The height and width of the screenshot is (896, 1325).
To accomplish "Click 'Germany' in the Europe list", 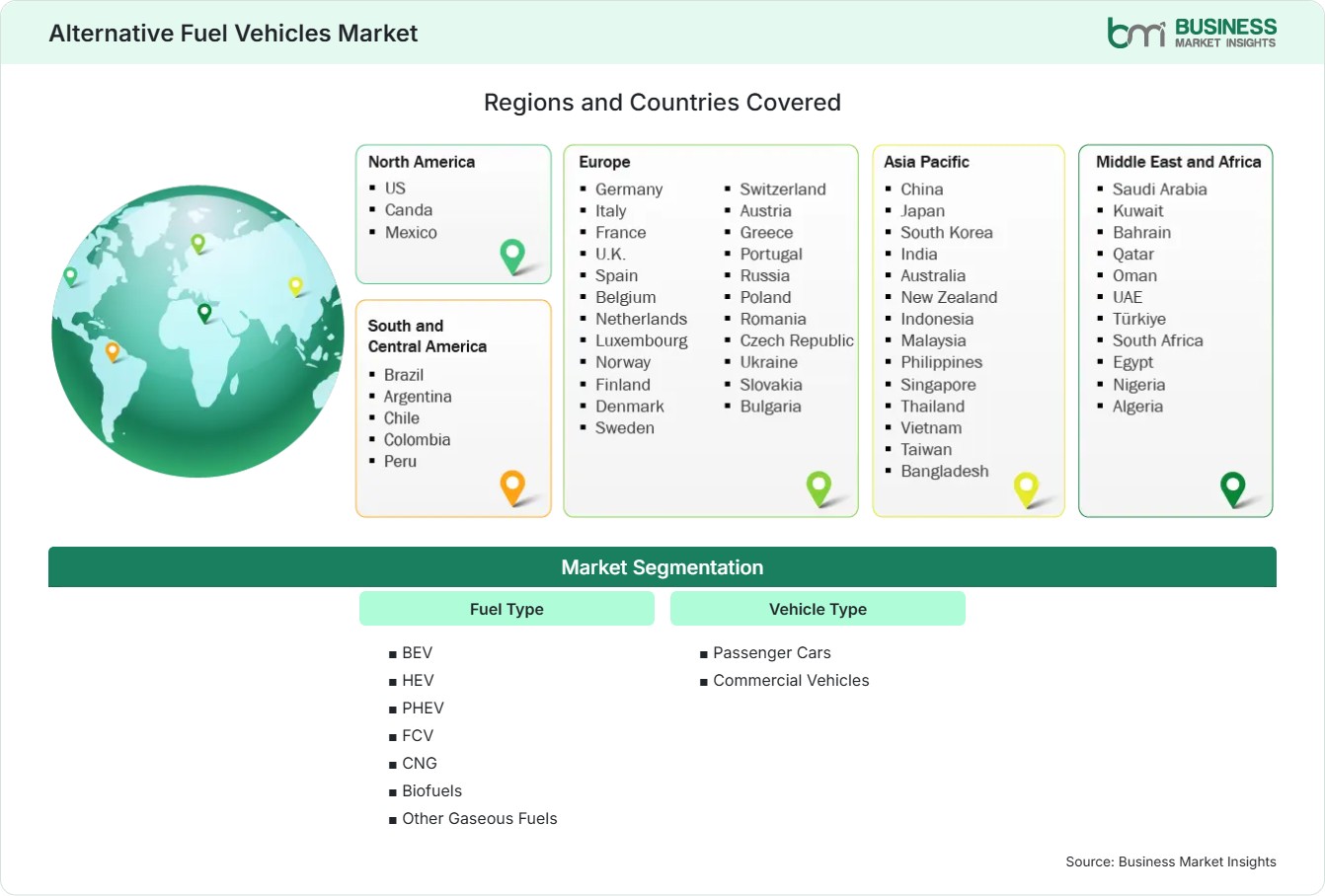I will tap(629, 189).
